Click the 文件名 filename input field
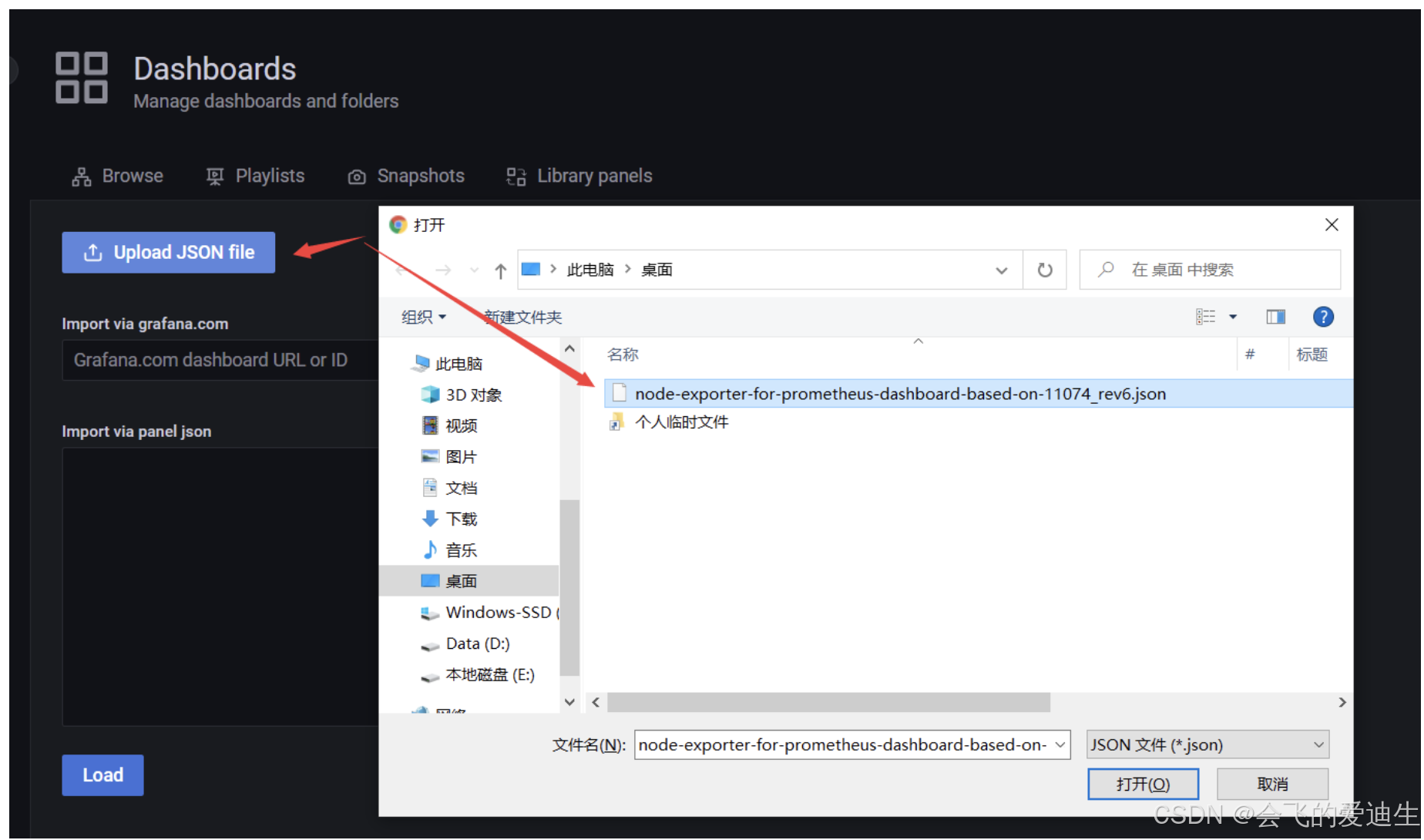Screen dimensions: 1424x840 tap(842, 744)
